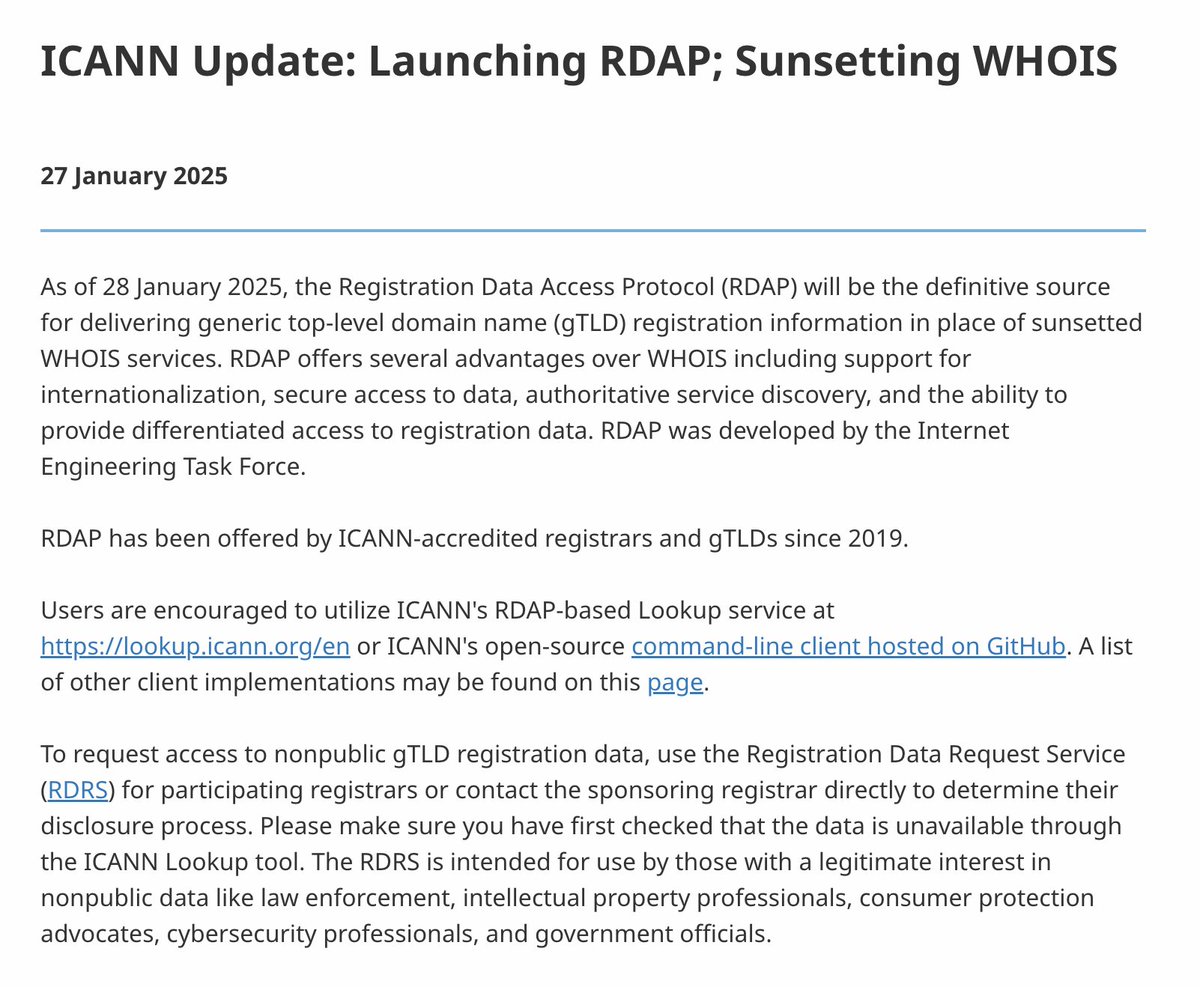The image size is (1200, 987).
Task: Click the date "27 January 2025"
Action: click(134, 176)
